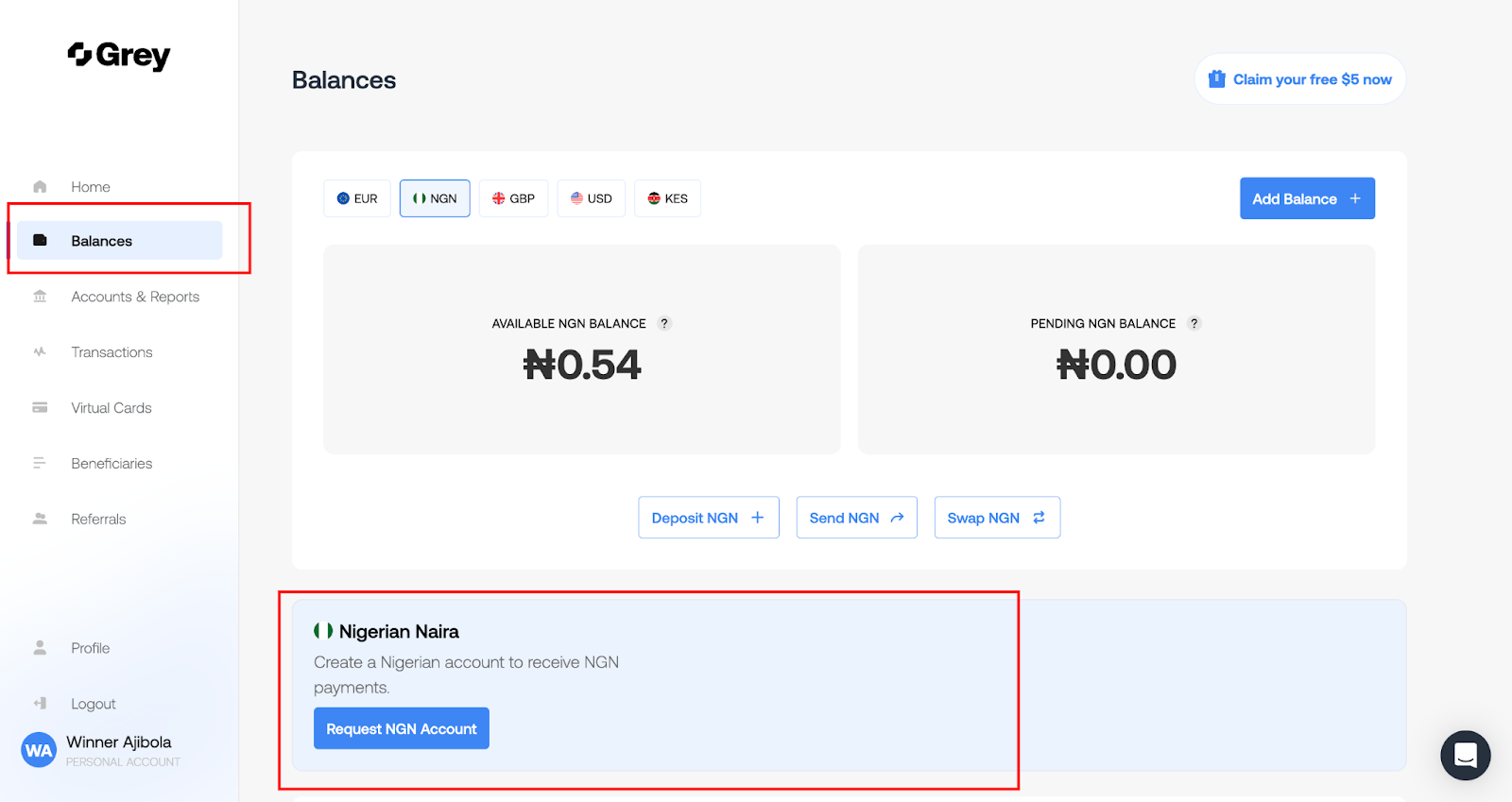The image size is (1512, 802).
Task: Click the Home house icon
Action: click(x=40, y=186)
